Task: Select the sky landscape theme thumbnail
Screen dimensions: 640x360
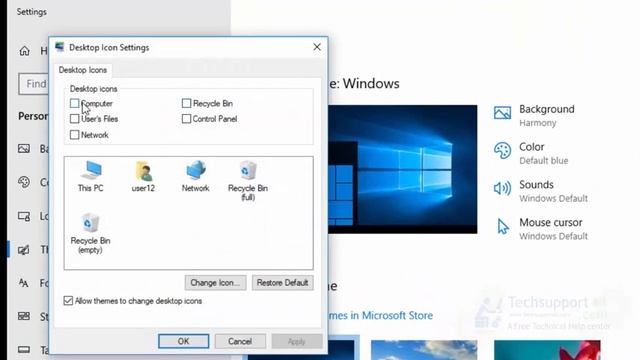Action: coord(424,350)
